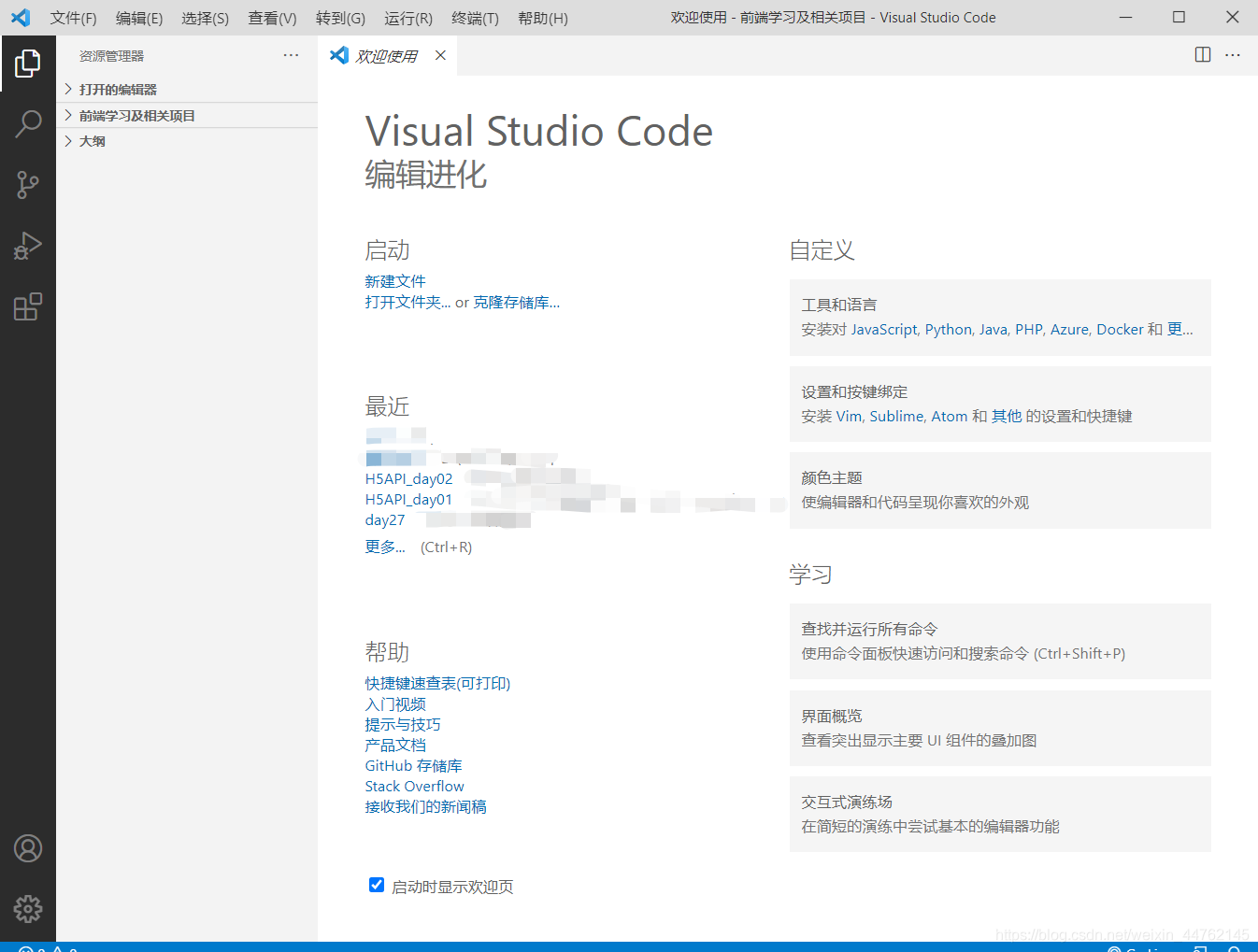The image size is (1258, 952).
Task: Open editor More Actions ellipsis
Action: coord(1233,55)
